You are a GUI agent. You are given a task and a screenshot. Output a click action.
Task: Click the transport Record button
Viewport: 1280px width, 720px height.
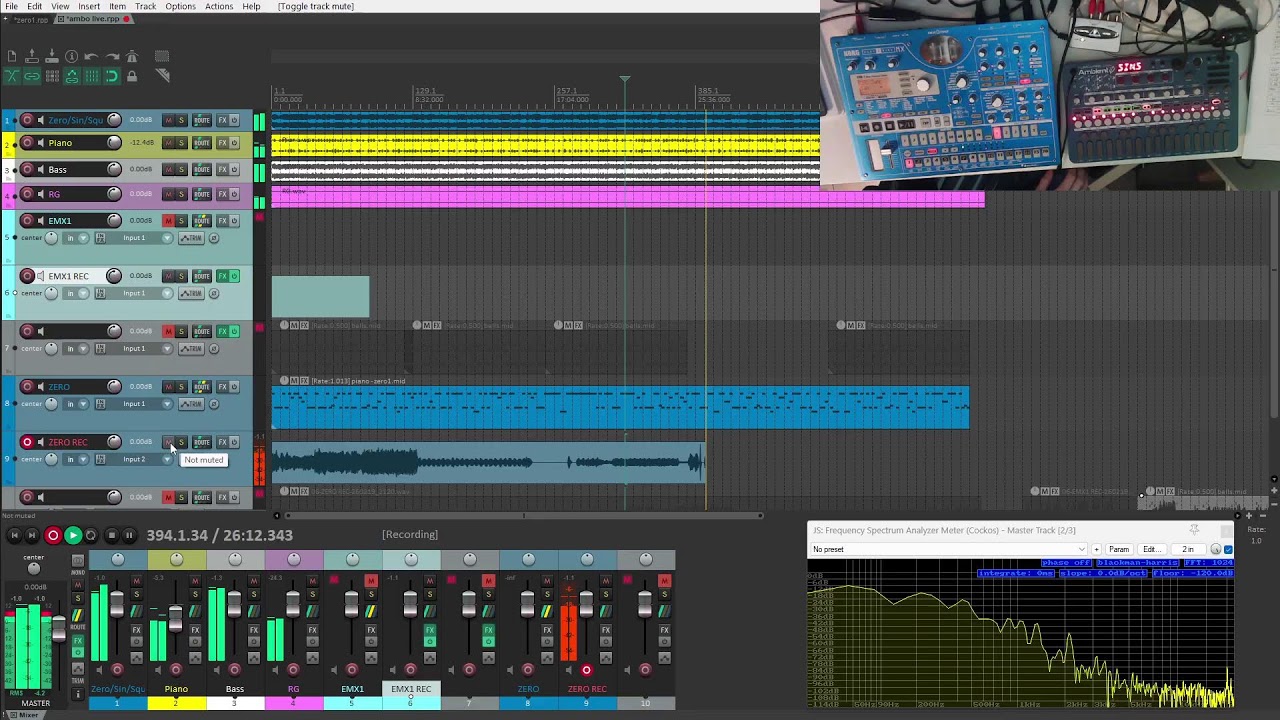[x=53, y=535]
